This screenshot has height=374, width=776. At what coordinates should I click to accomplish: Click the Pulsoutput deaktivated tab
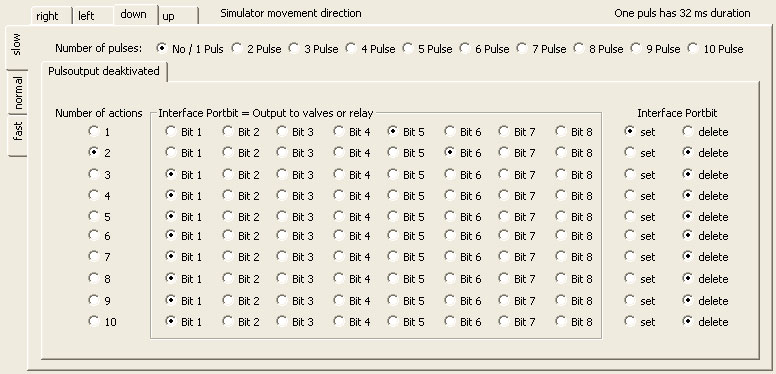pos(104,71)
